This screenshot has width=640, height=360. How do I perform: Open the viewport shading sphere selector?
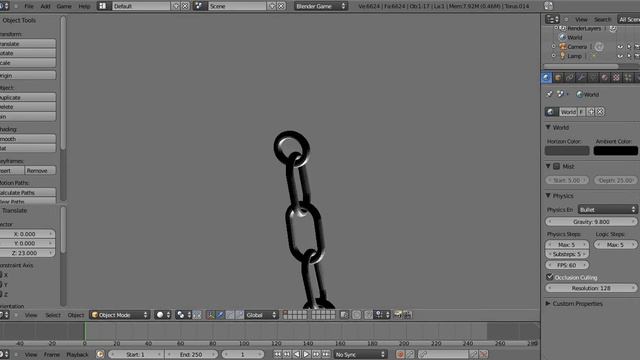point(163,315)
